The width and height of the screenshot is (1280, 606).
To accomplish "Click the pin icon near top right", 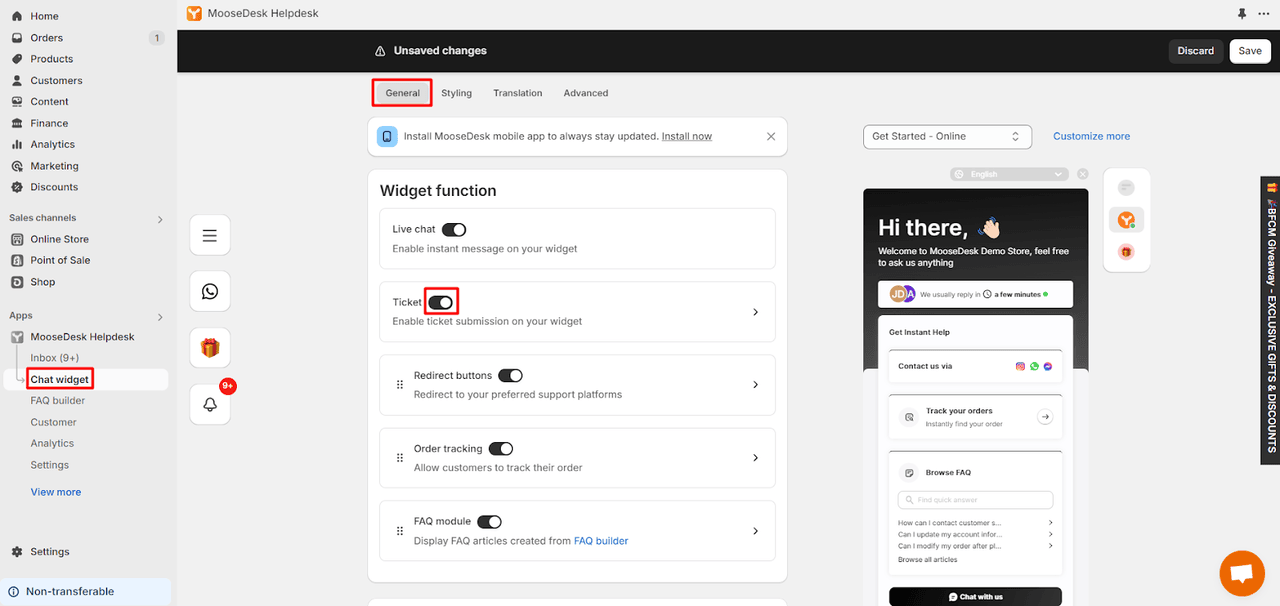I will pyautogui.click(x=1241, y=14).
